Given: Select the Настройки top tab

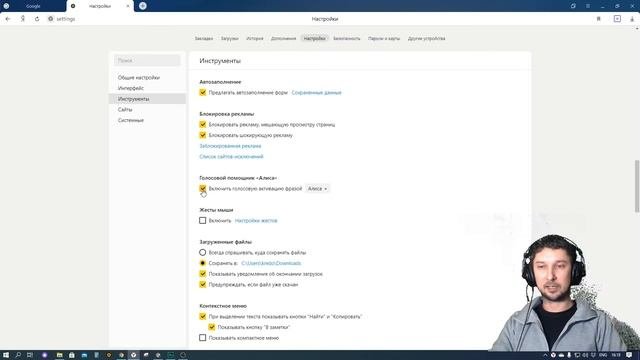Looking at the screenshot, I should tap(314, 38).
